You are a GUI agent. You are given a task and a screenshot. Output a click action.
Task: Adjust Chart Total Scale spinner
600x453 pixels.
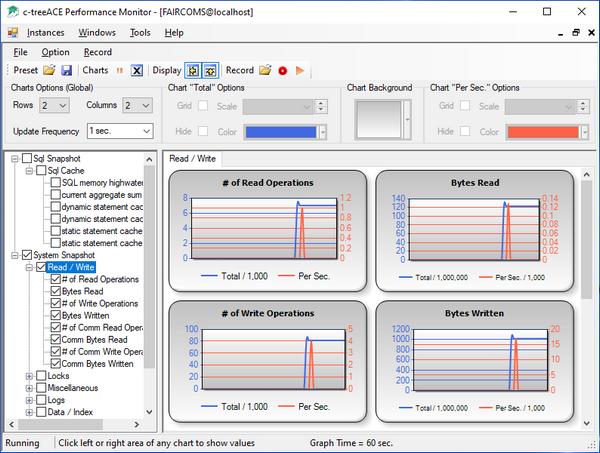coord(321,107)
